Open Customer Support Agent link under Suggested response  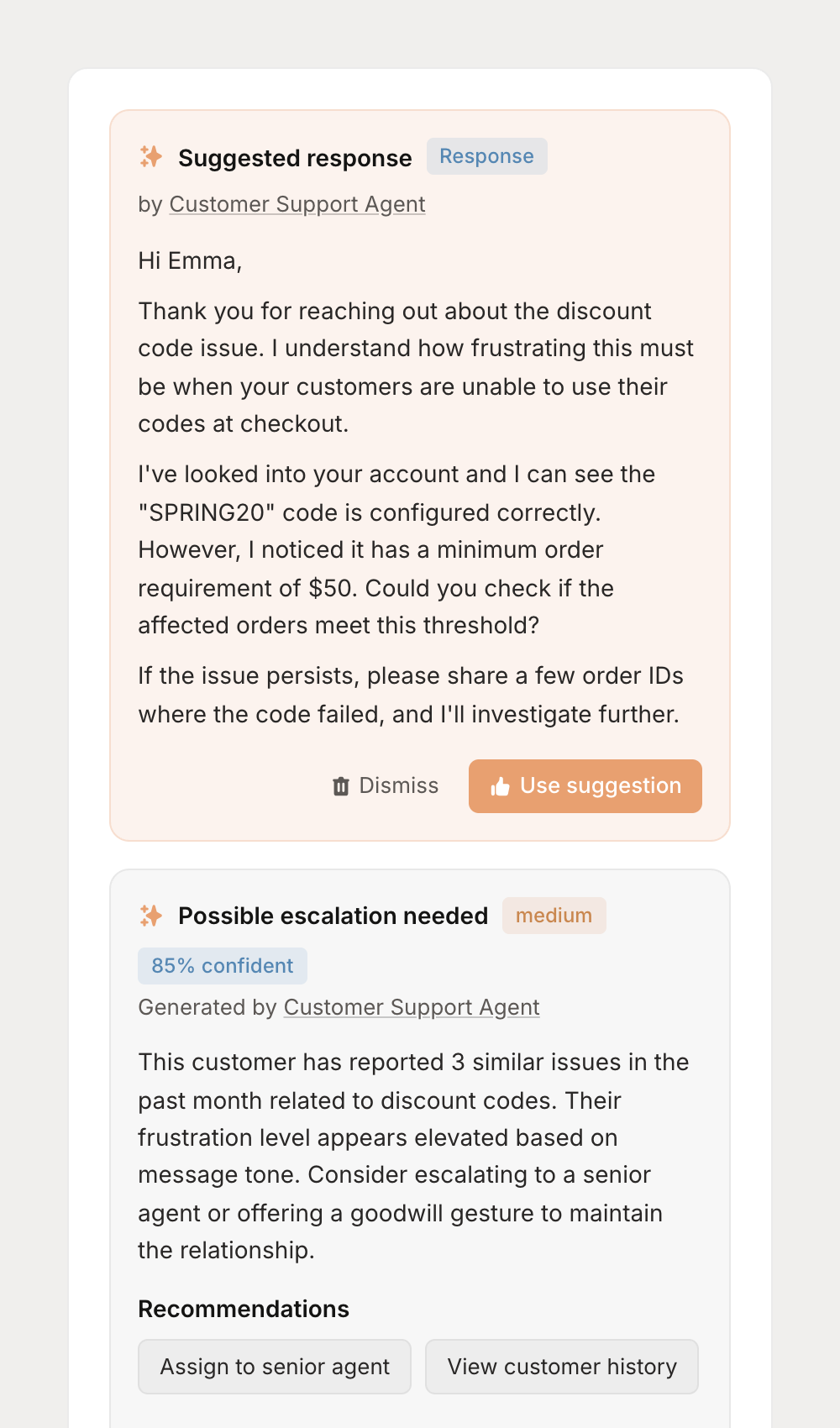[297, 204]
